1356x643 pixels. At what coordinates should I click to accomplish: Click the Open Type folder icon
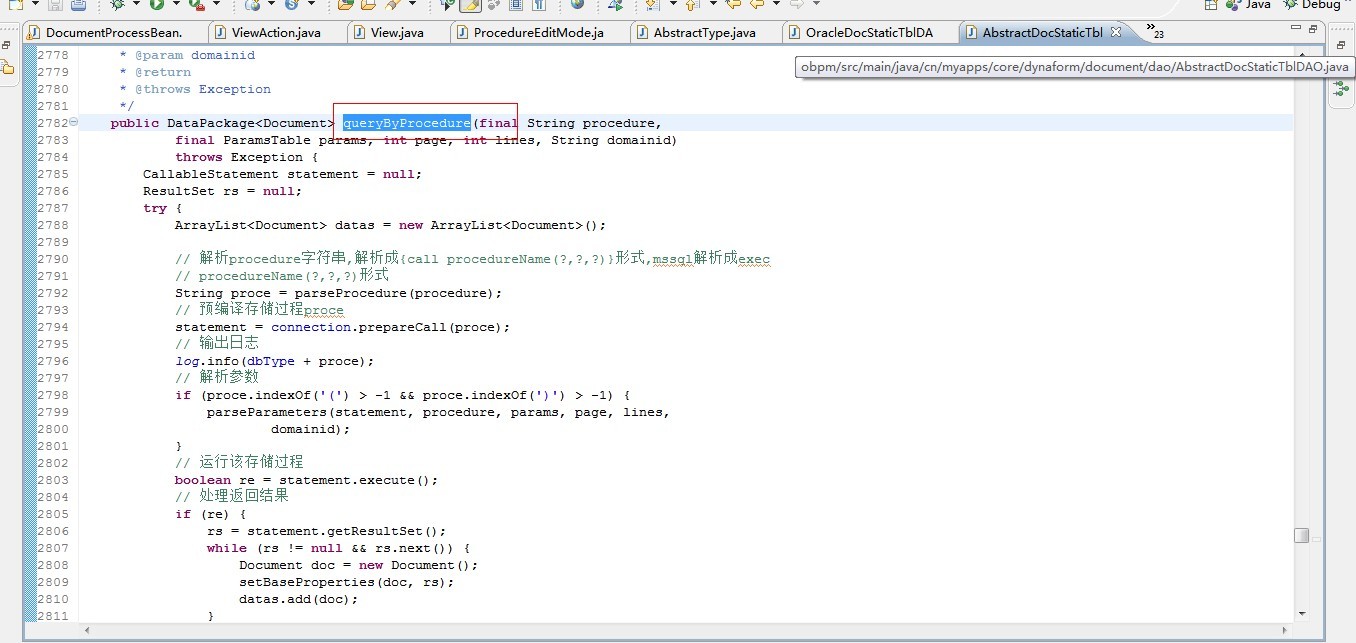(344, 5)
